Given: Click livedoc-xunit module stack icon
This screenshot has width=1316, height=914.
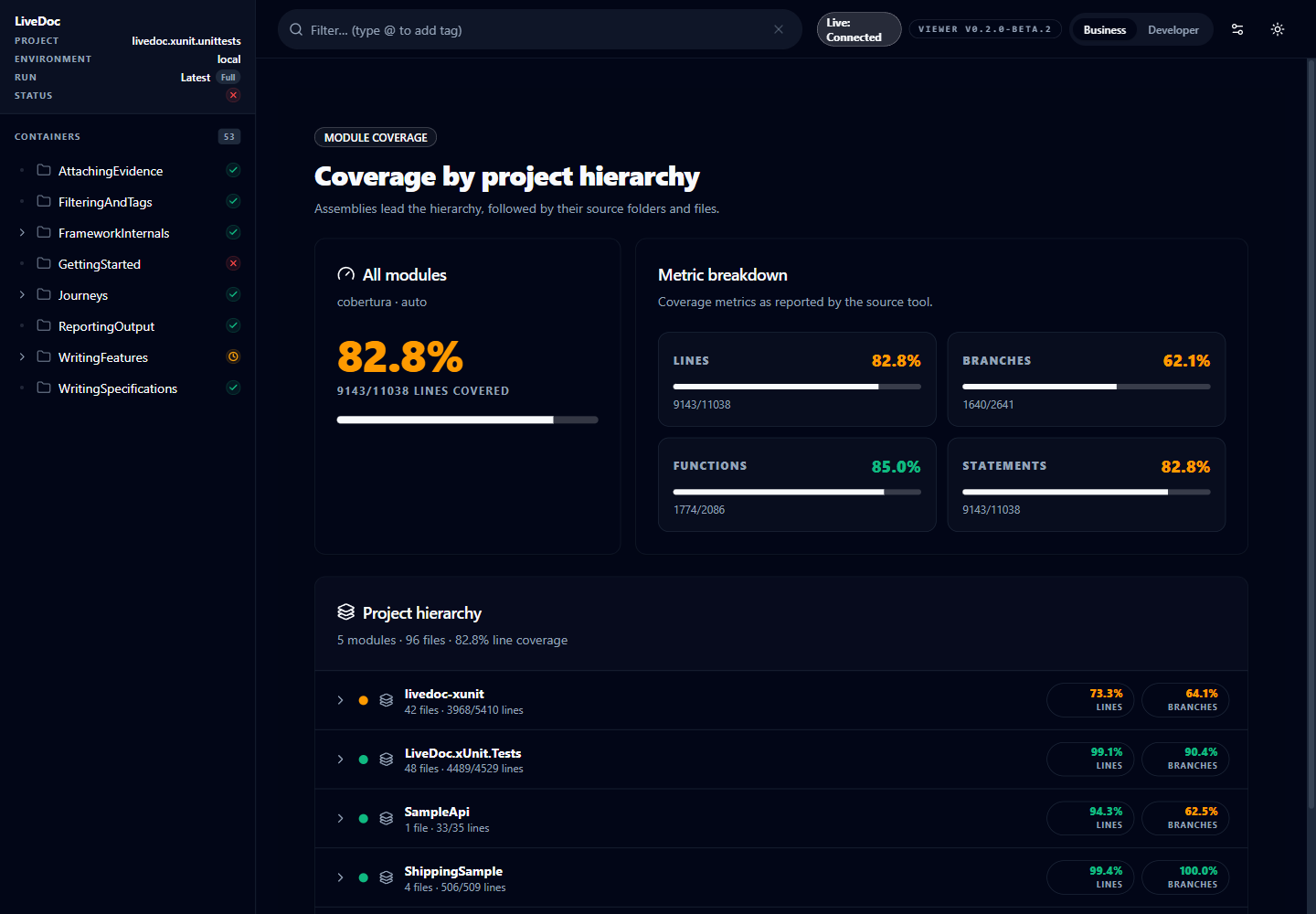Looking at the screenshot, I should pyautogui.click(x=387, y=700).
